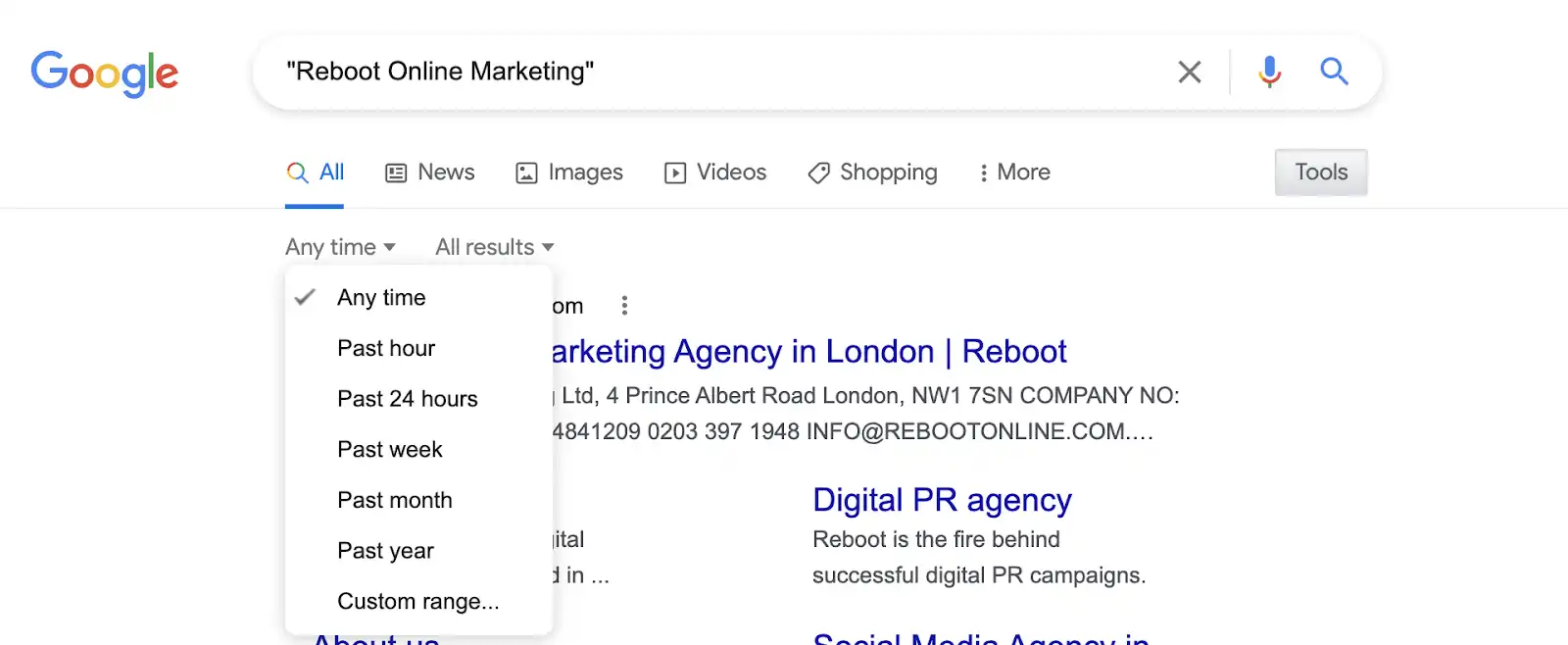The image size is (1568, 645).
Task: Open the All results filter dropdown
Action: [x=495, y=247]
